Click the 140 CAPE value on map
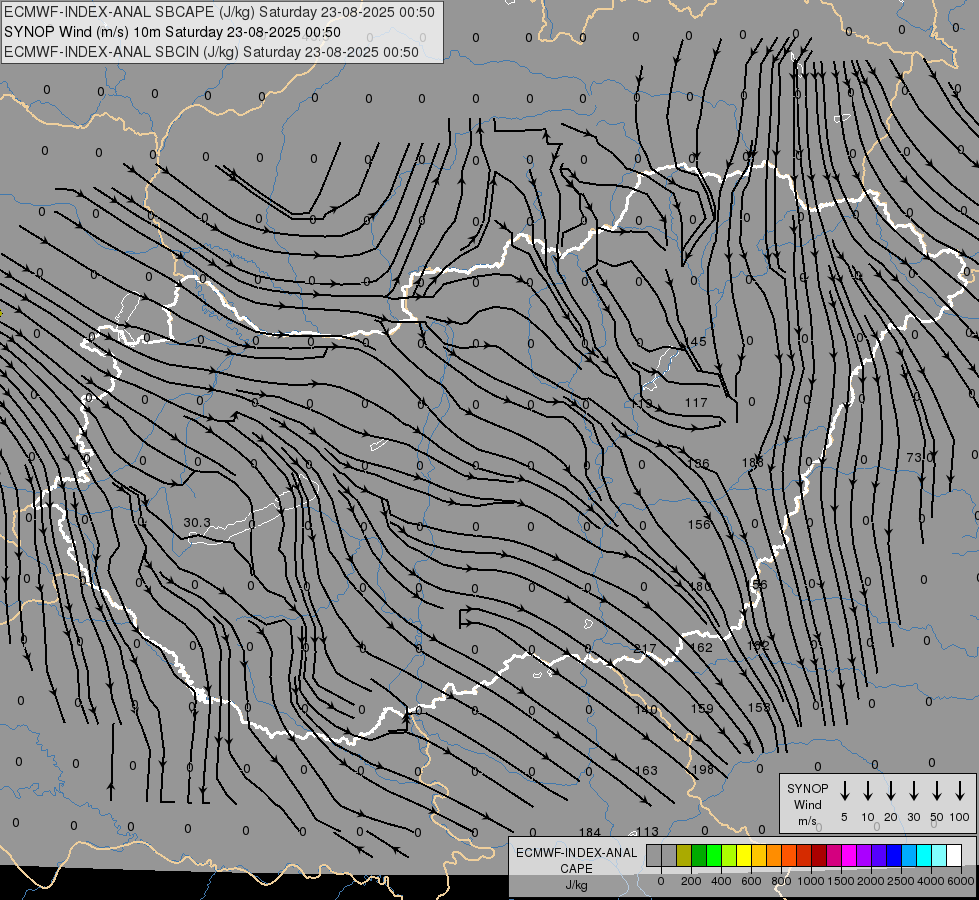The height and width of the screenshot is (900, 979). pos(646,710)
